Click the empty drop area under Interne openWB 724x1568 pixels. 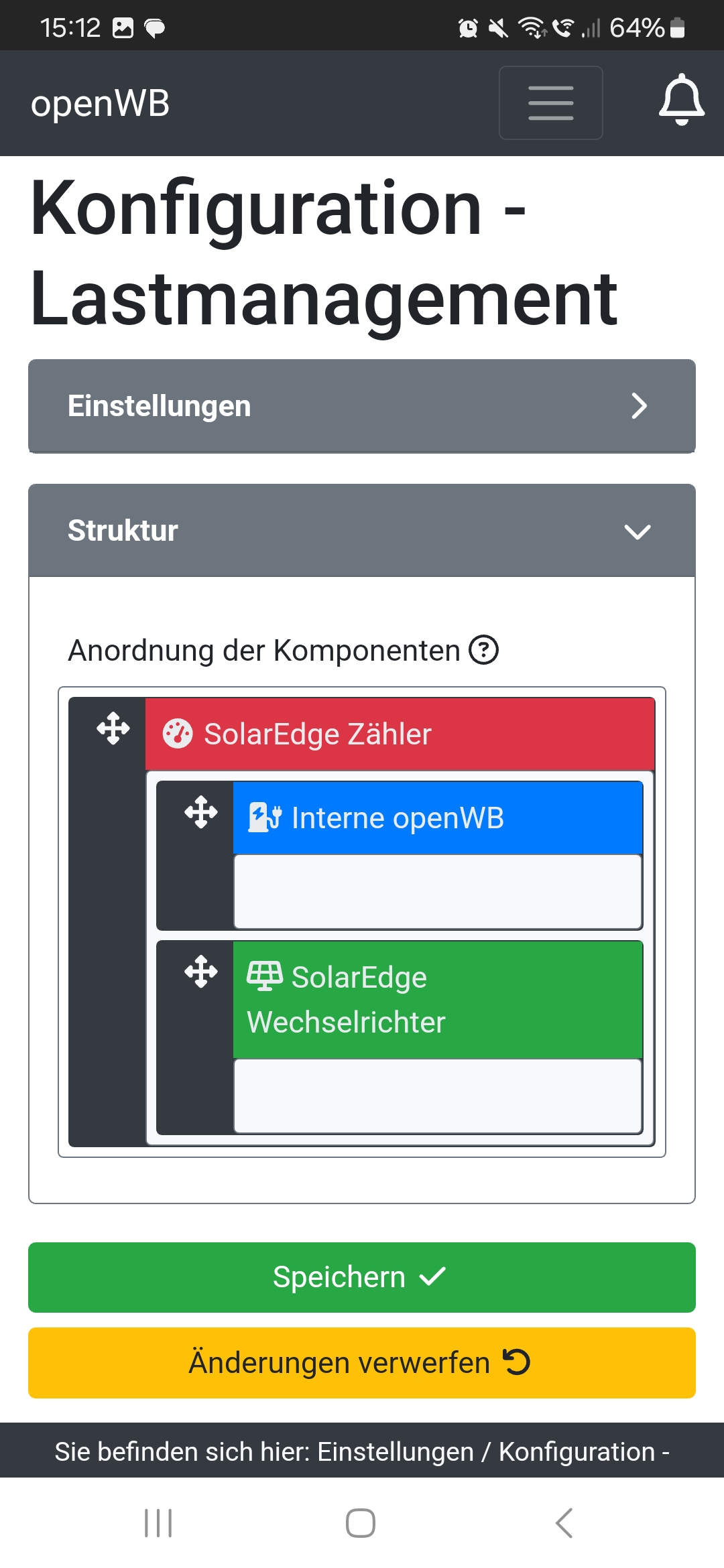coord(437,891)
